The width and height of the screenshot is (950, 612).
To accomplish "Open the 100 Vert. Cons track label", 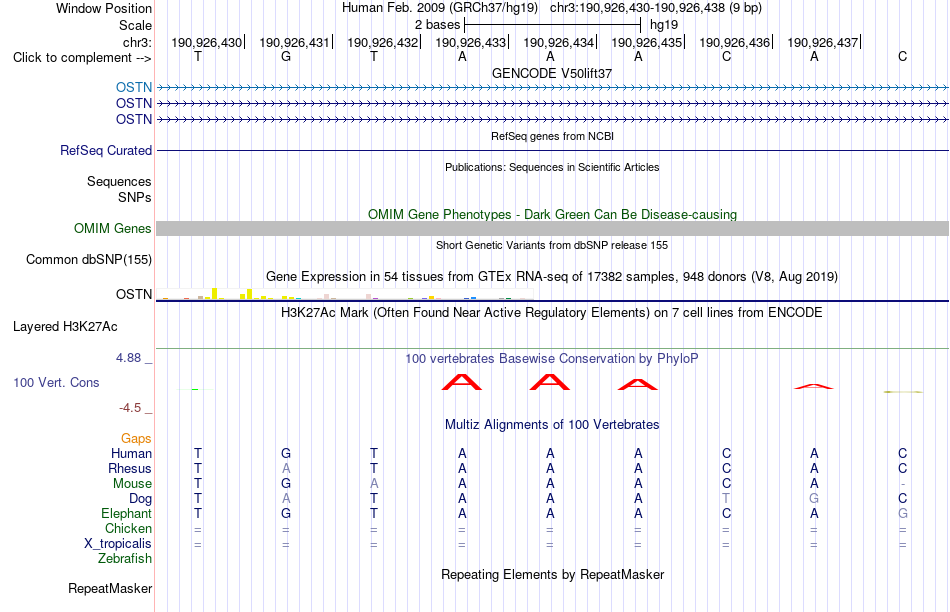I will [56, 382].
